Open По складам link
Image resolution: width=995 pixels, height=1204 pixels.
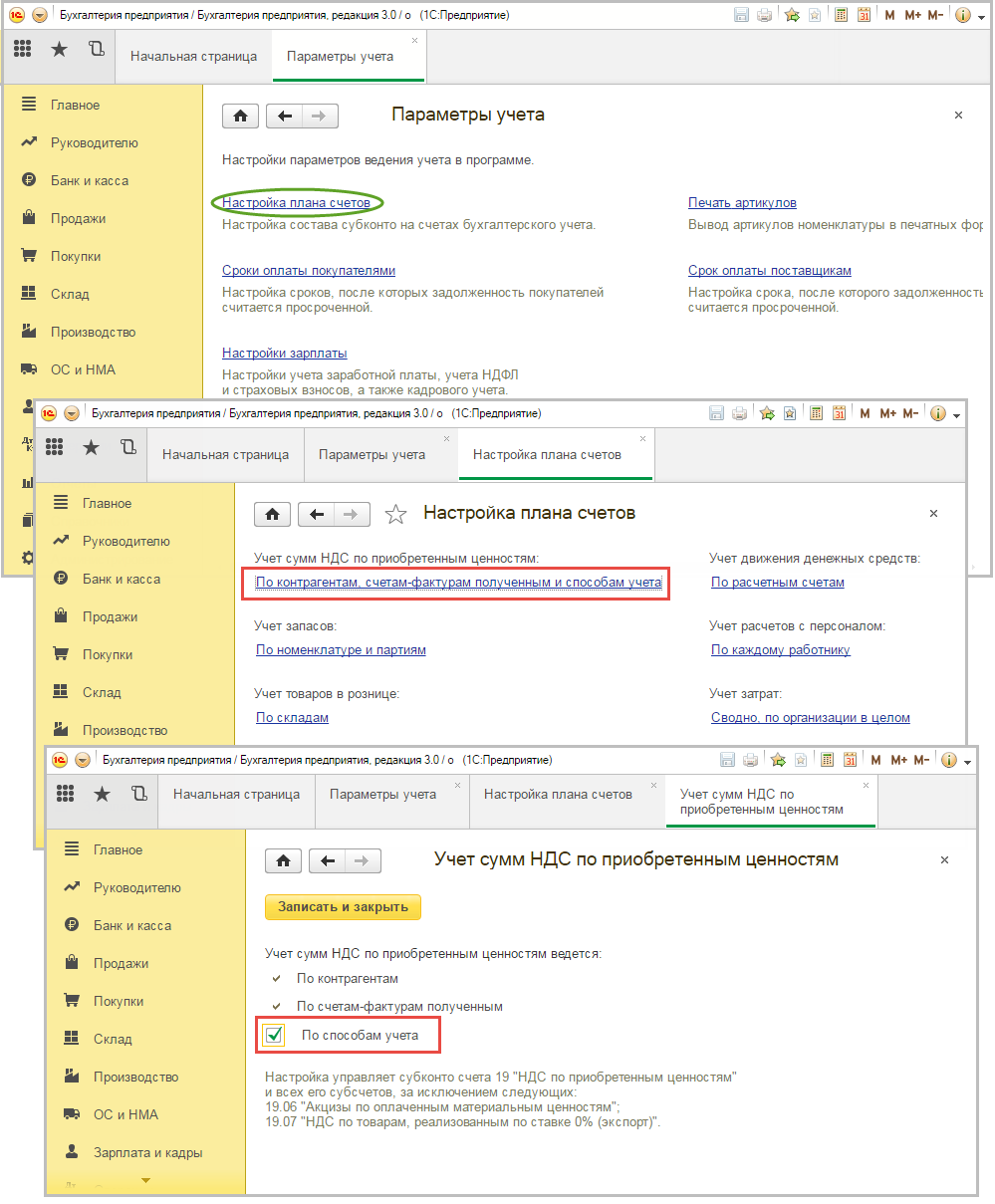[292, 717]
